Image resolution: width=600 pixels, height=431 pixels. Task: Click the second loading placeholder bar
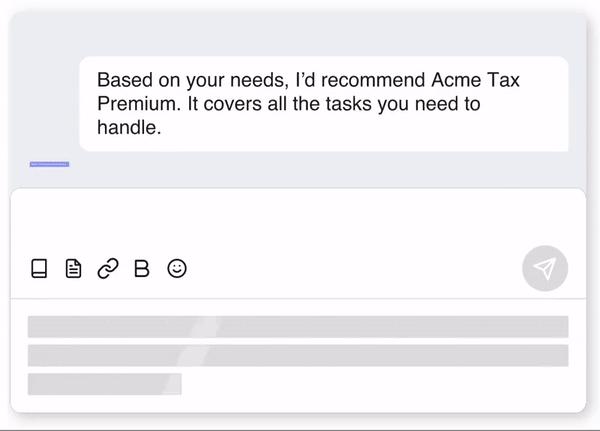point(298,355)
